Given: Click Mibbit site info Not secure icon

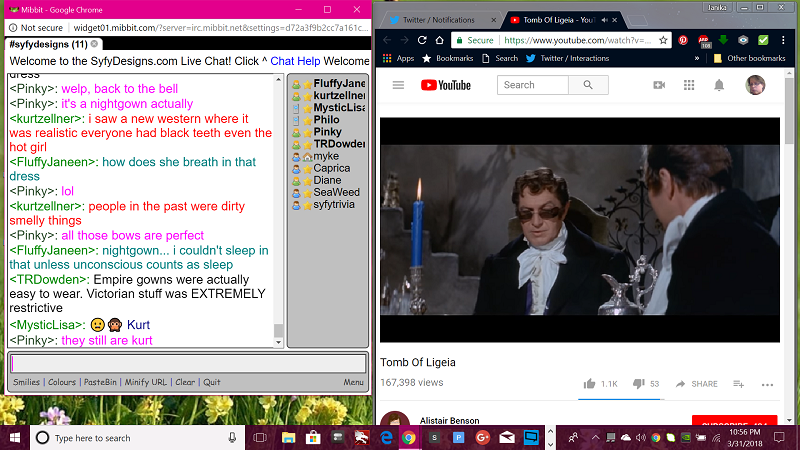Looking at the screenshot, I should pyautogui.click(x=13, y=28).
